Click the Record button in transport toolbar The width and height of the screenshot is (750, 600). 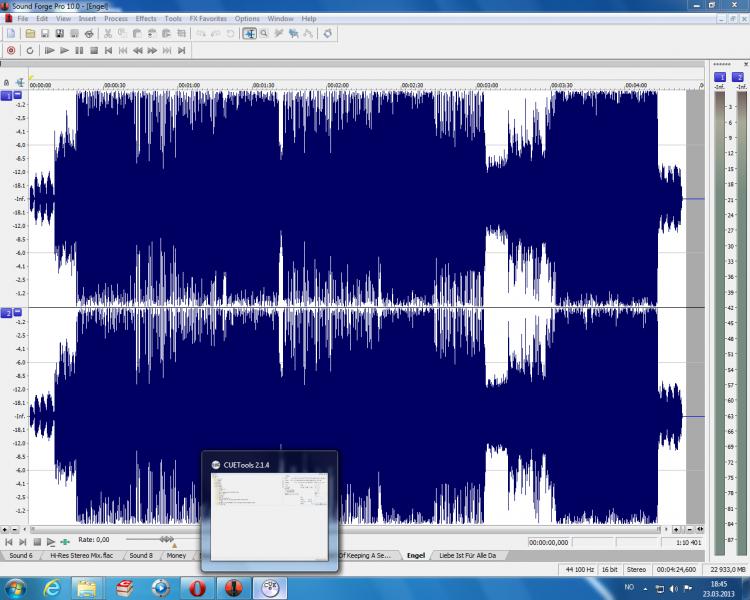pyautogui.click(x=11, y=50)
